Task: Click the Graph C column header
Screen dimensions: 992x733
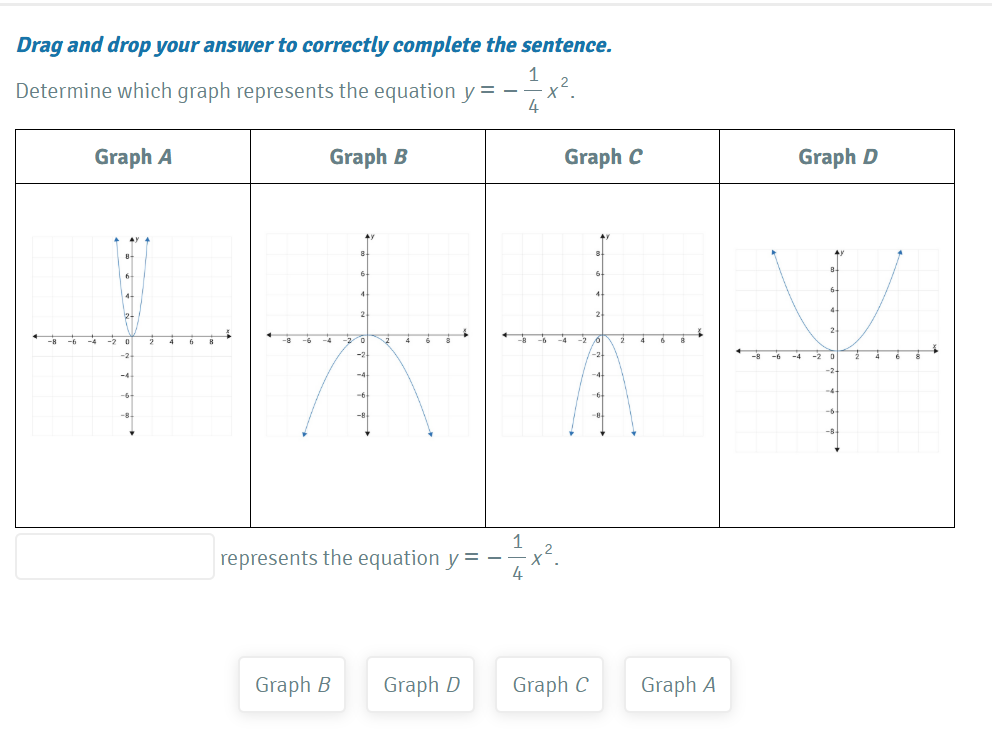Action: [603, 157]
